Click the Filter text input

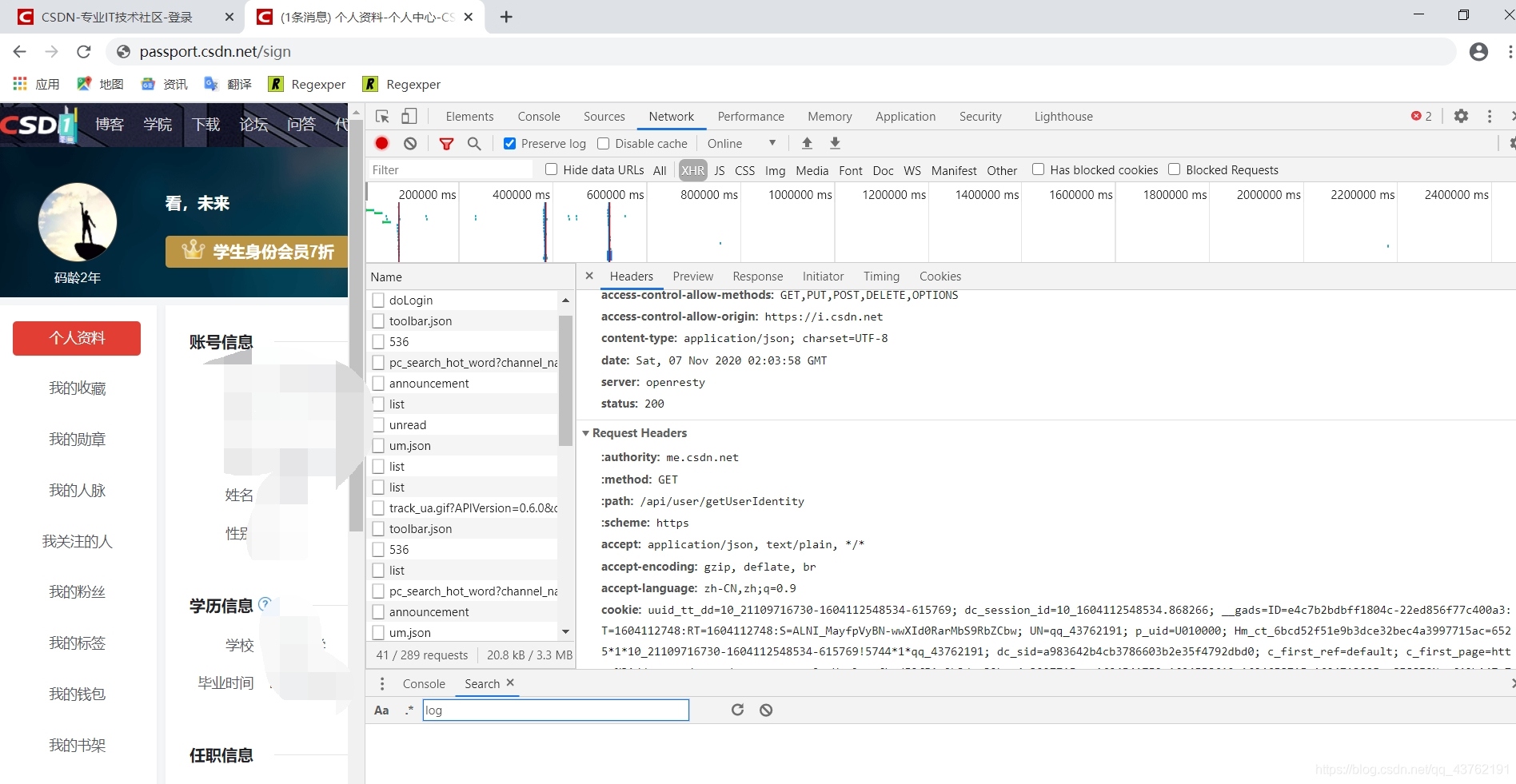pos(450,169)
